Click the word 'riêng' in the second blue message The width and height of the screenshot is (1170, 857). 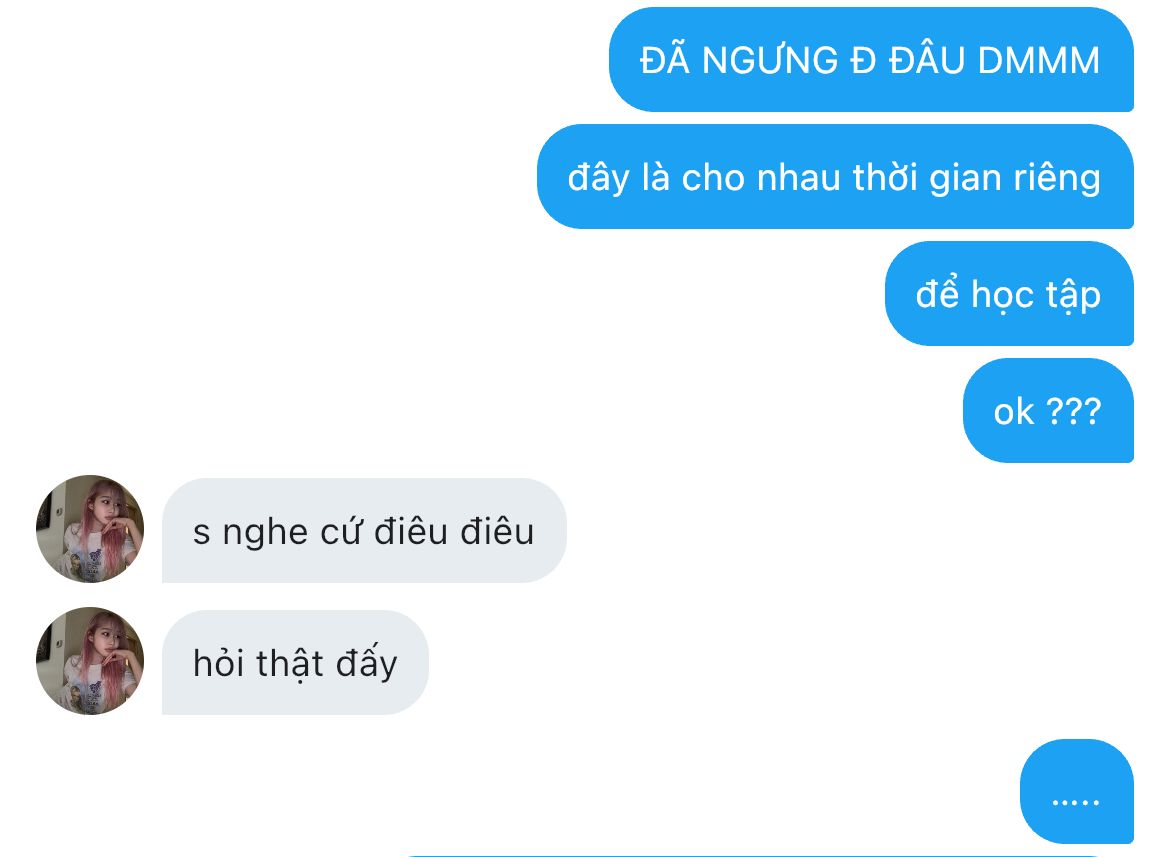[x=1057, y=179]
